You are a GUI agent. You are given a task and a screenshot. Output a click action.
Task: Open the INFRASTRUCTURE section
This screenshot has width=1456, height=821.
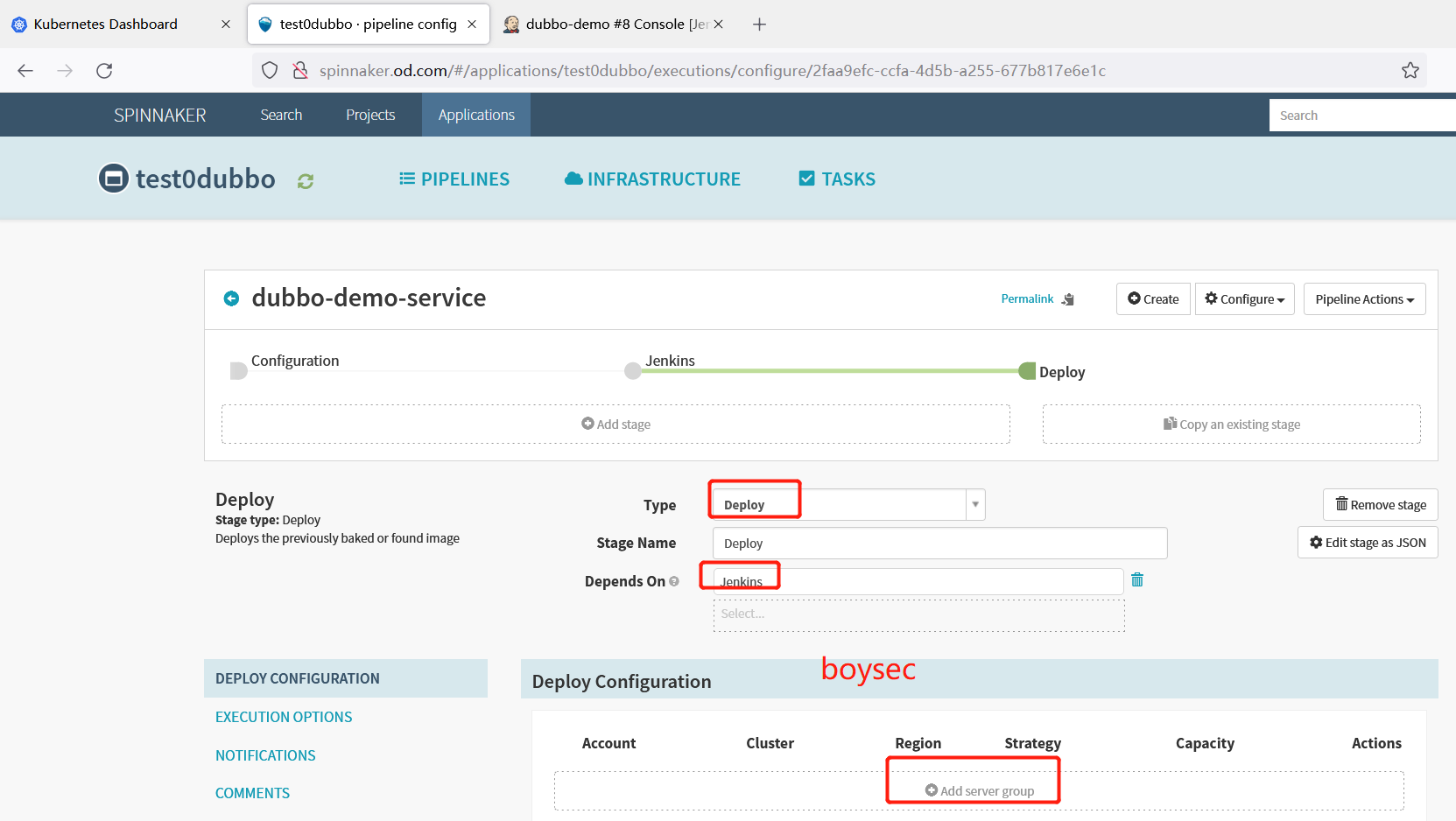[652, 179]
